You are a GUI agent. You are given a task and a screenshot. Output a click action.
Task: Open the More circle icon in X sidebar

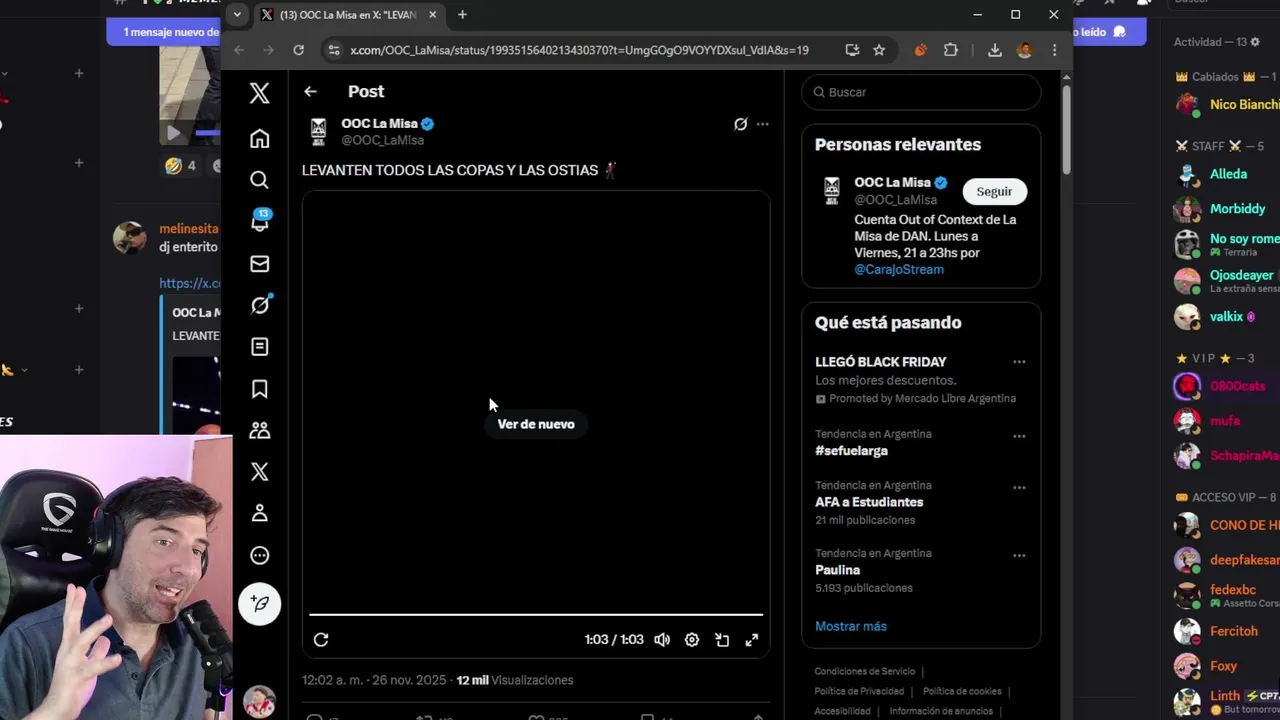[259, 555]
